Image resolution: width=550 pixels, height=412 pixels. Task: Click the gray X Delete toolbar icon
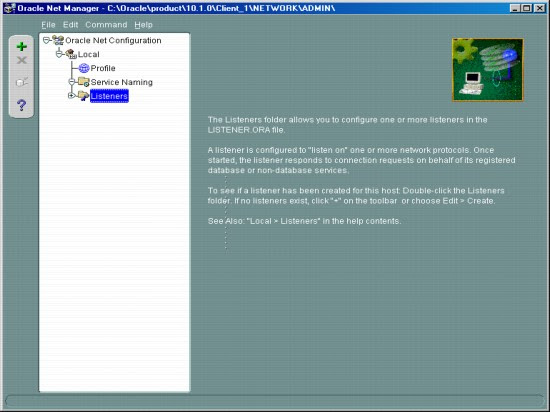tap(22, 60)
